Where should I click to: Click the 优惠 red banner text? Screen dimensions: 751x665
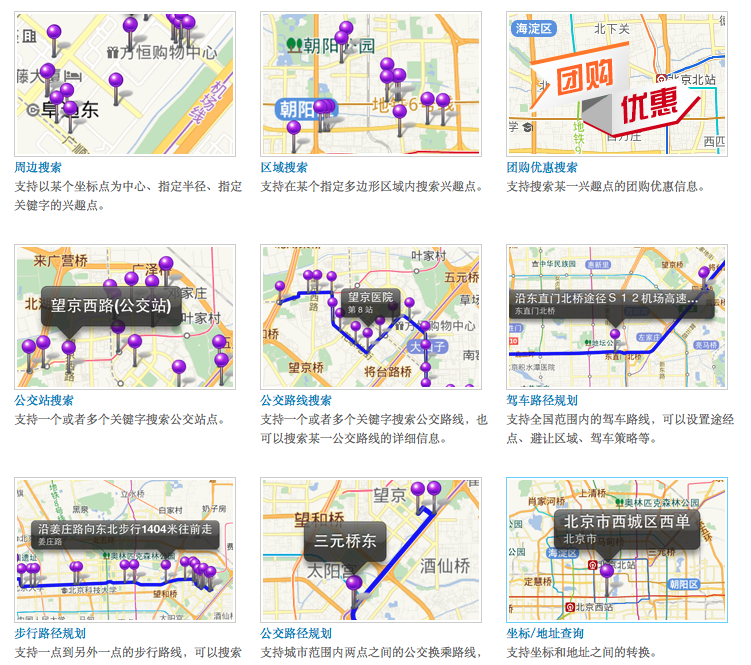[650, 105]
